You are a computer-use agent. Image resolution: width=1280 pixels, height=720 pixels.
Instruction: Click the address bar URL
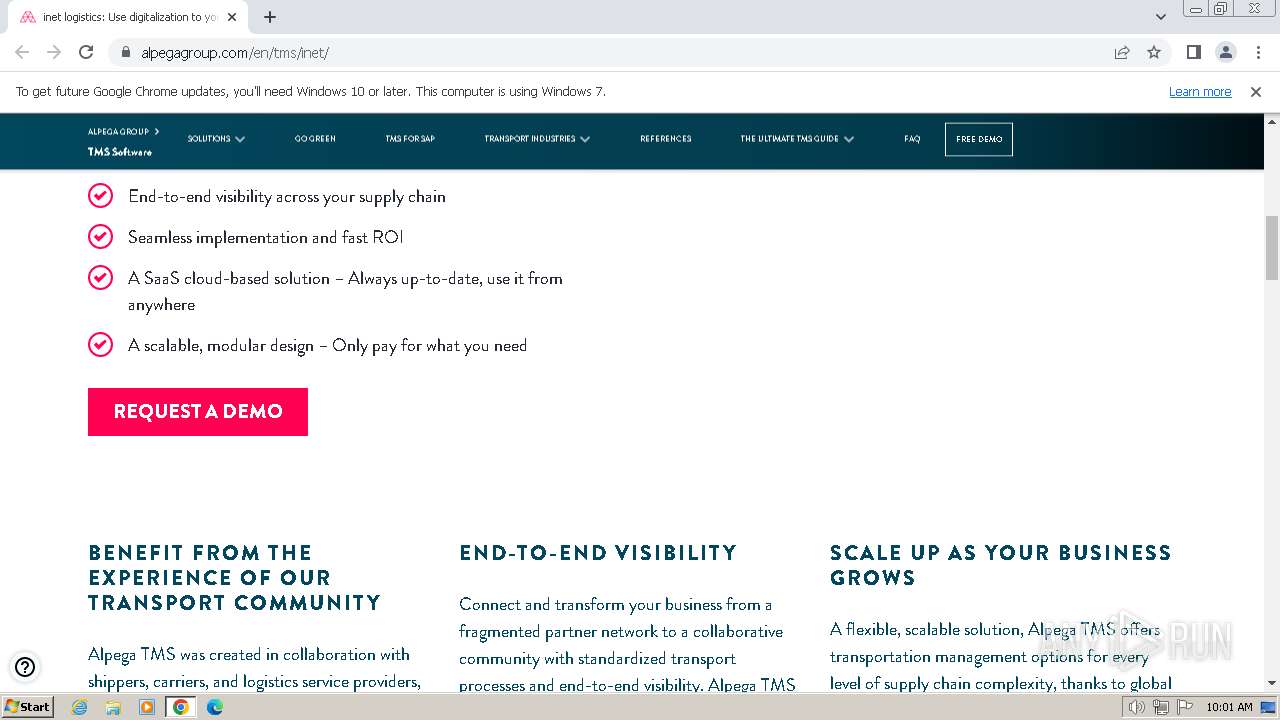point(235,53)
